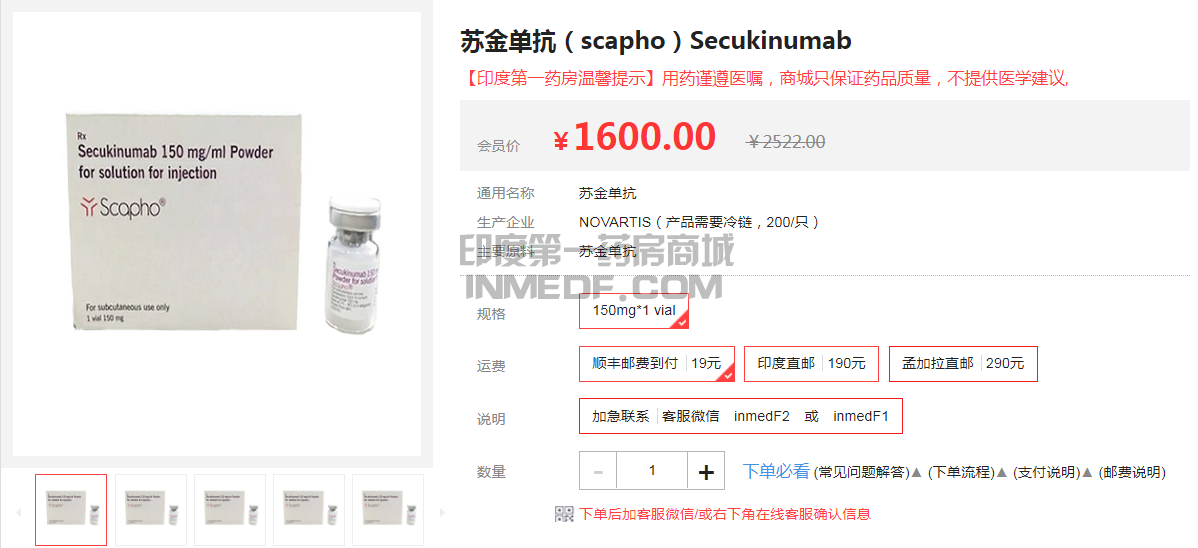Choose 顺丰邮费到付 19元 shipping option
Viewport: 1198px width, 548px height.
click(x=657, y=364)
